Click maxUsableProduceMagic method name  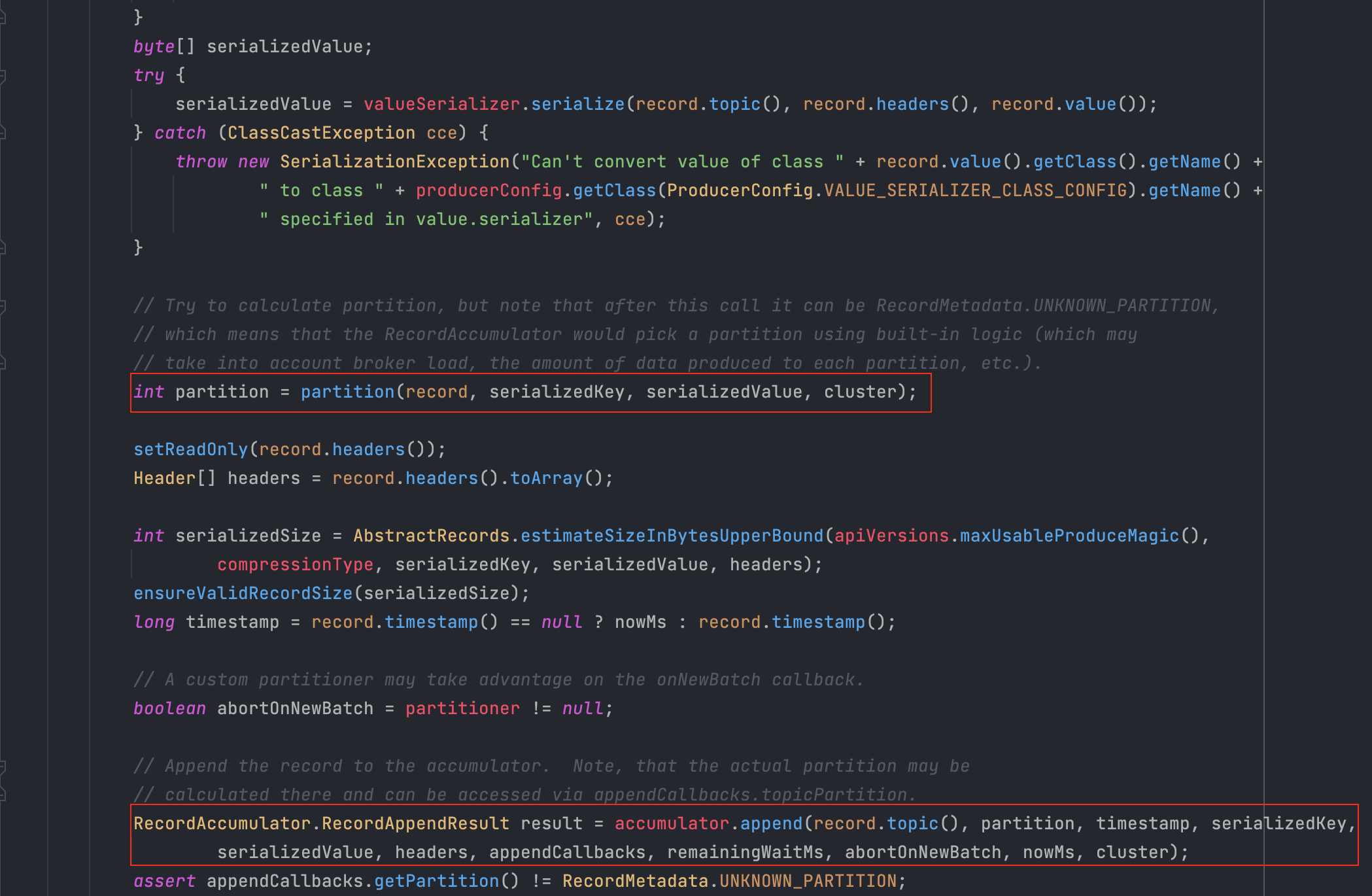(x=1069, y=536)
